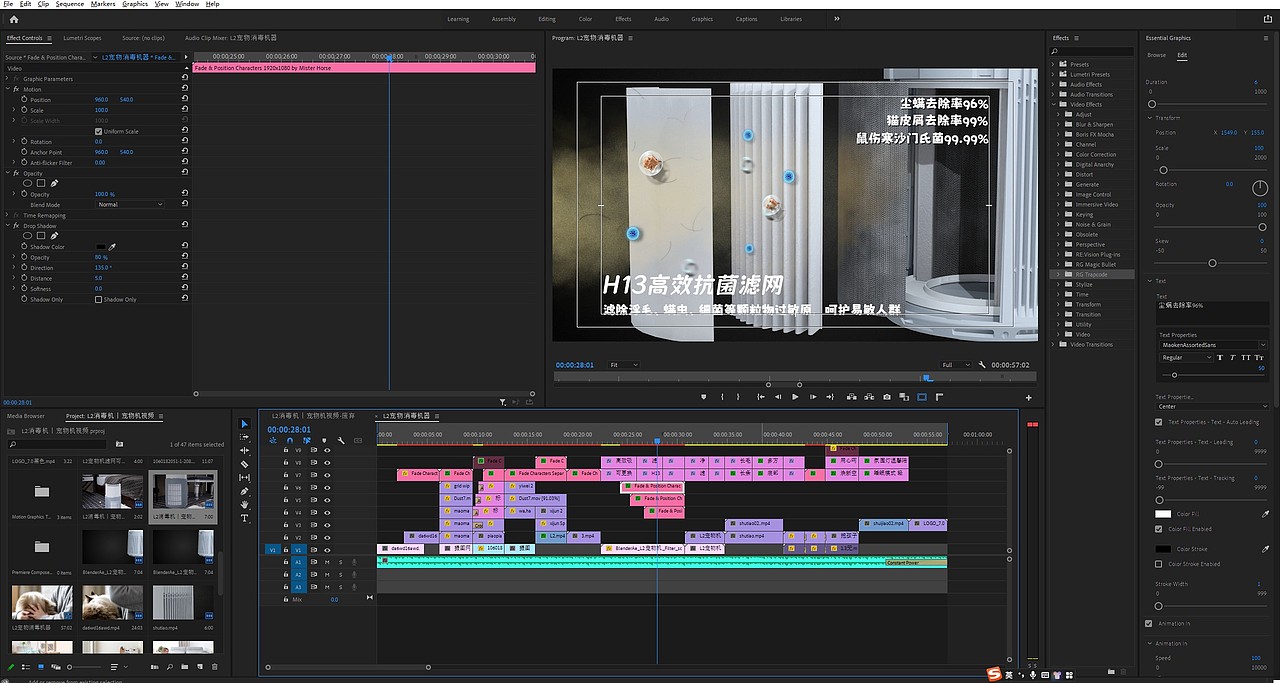Toggle Rotation animation stopwatch

coord(24,142)
